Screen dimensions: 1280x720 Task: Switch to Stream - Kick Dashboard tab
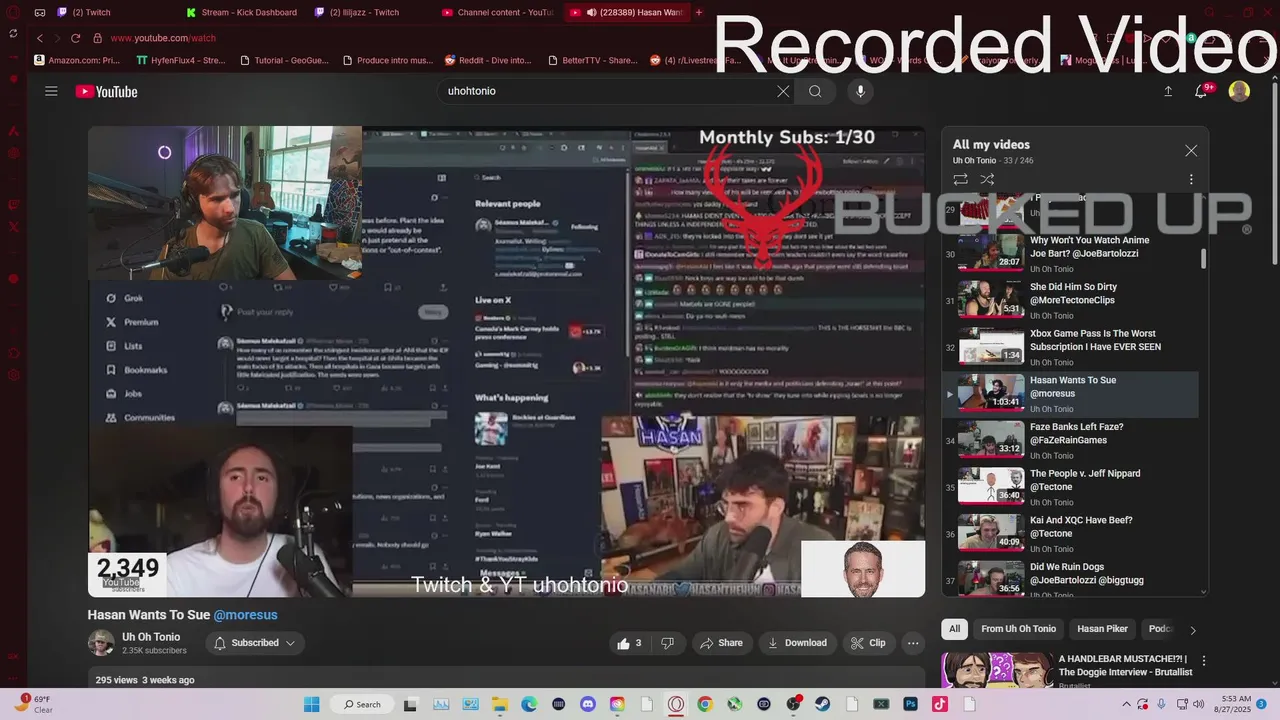pyautogui.click(x=243, y=12)
